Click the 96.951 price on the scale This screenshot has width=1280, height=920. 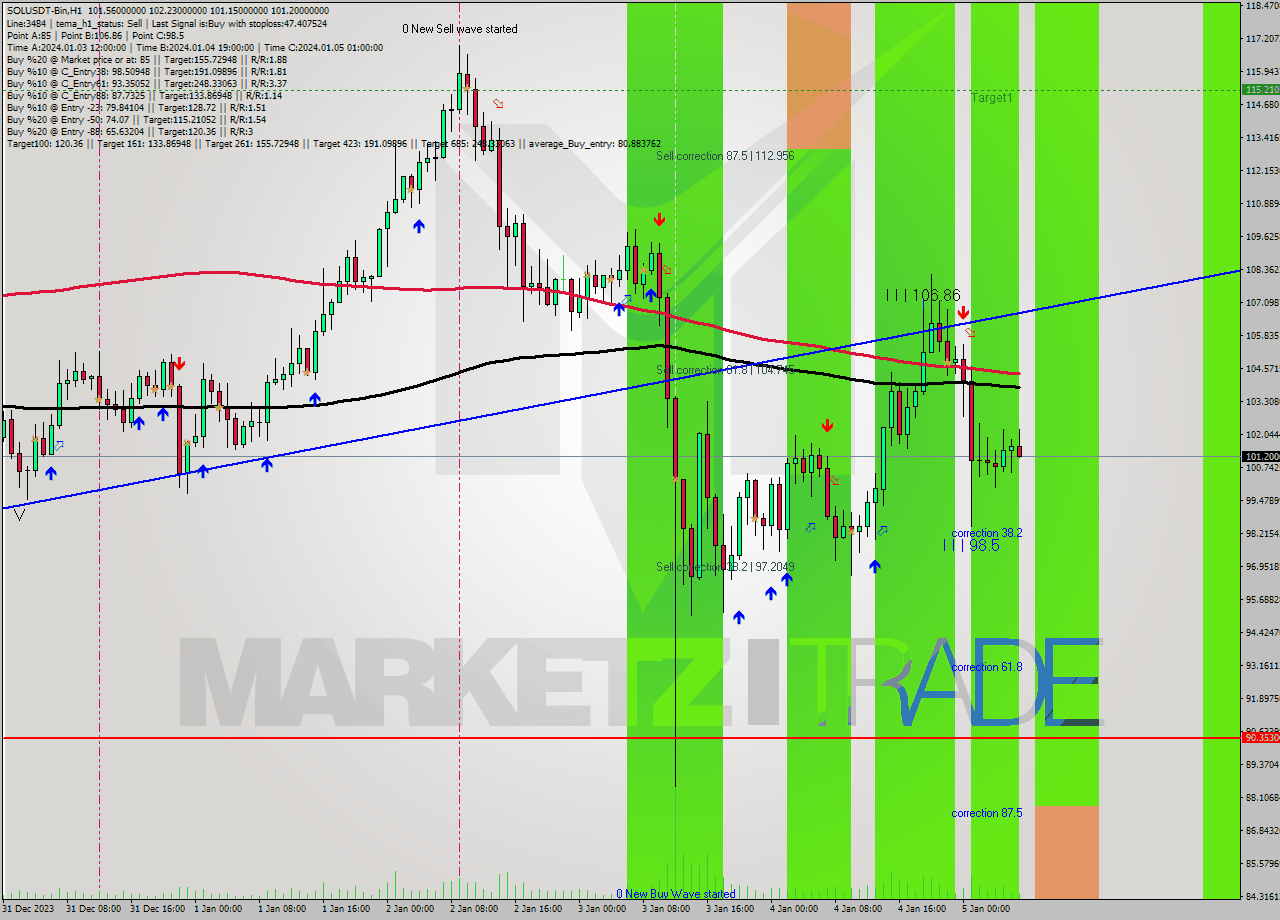[1262, 567]
